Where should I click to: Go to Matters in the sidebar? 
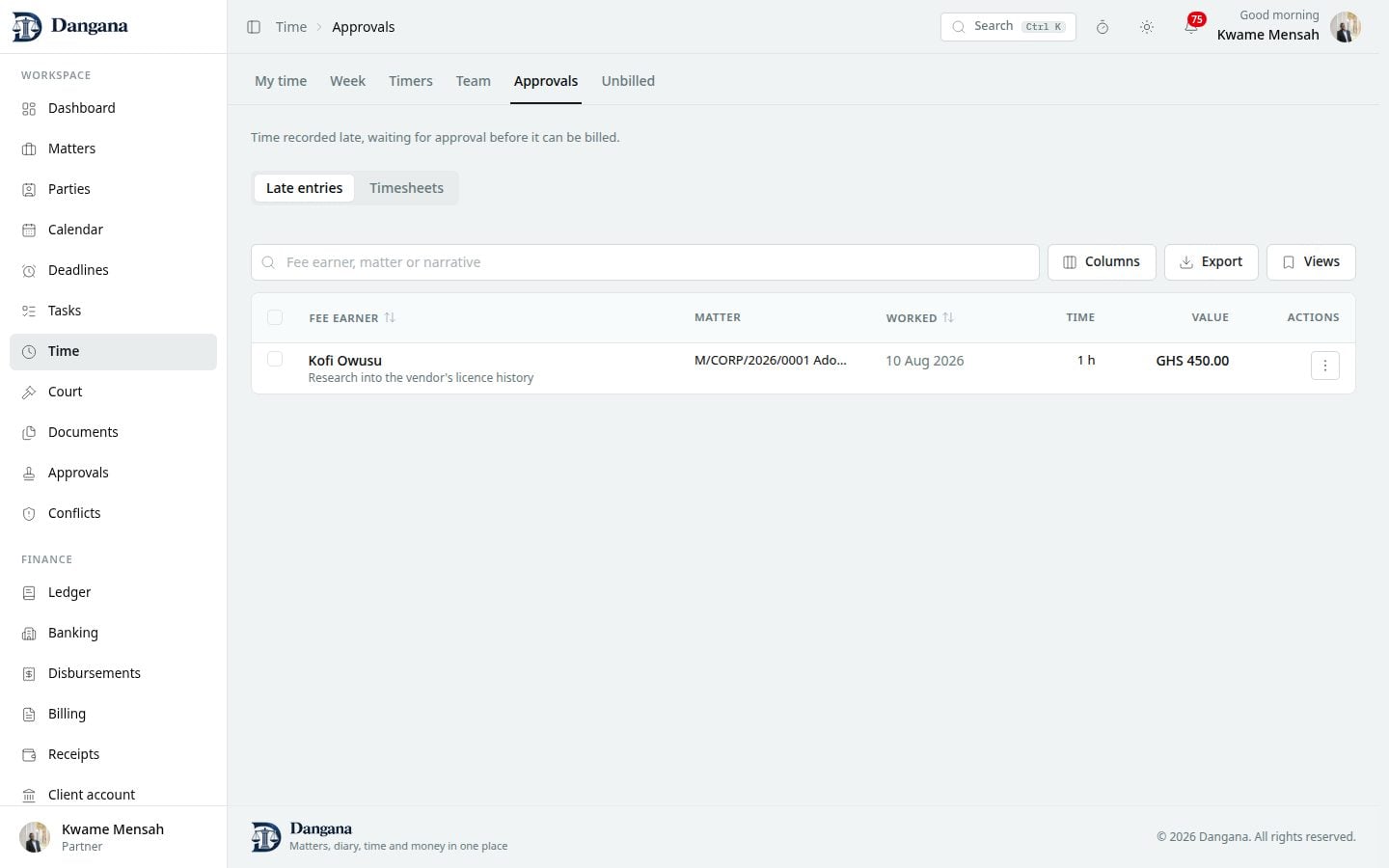click(x=113, y=149)
